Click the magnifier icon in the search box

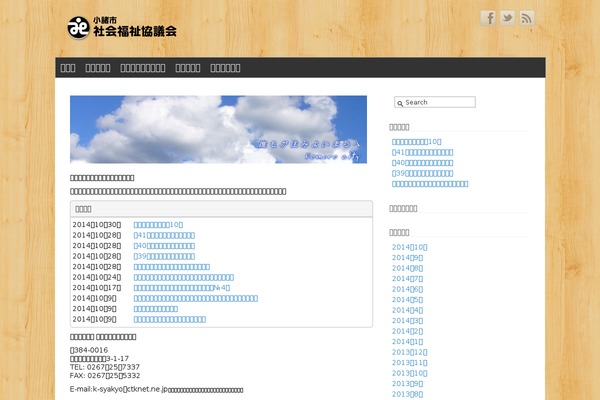tap(400, 103)
